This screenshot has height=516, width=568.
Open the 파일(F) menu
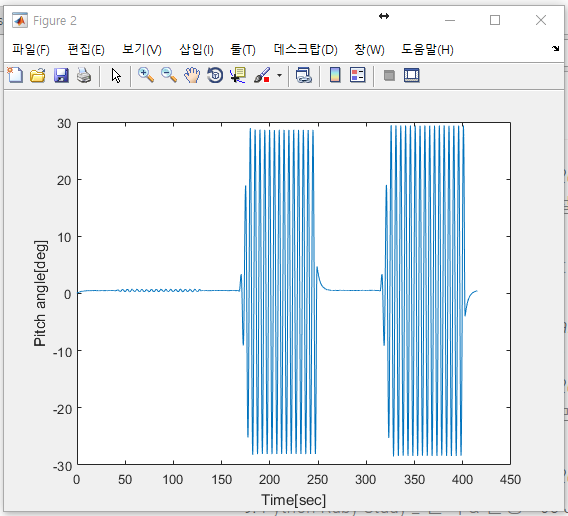(x=31, y=49)
